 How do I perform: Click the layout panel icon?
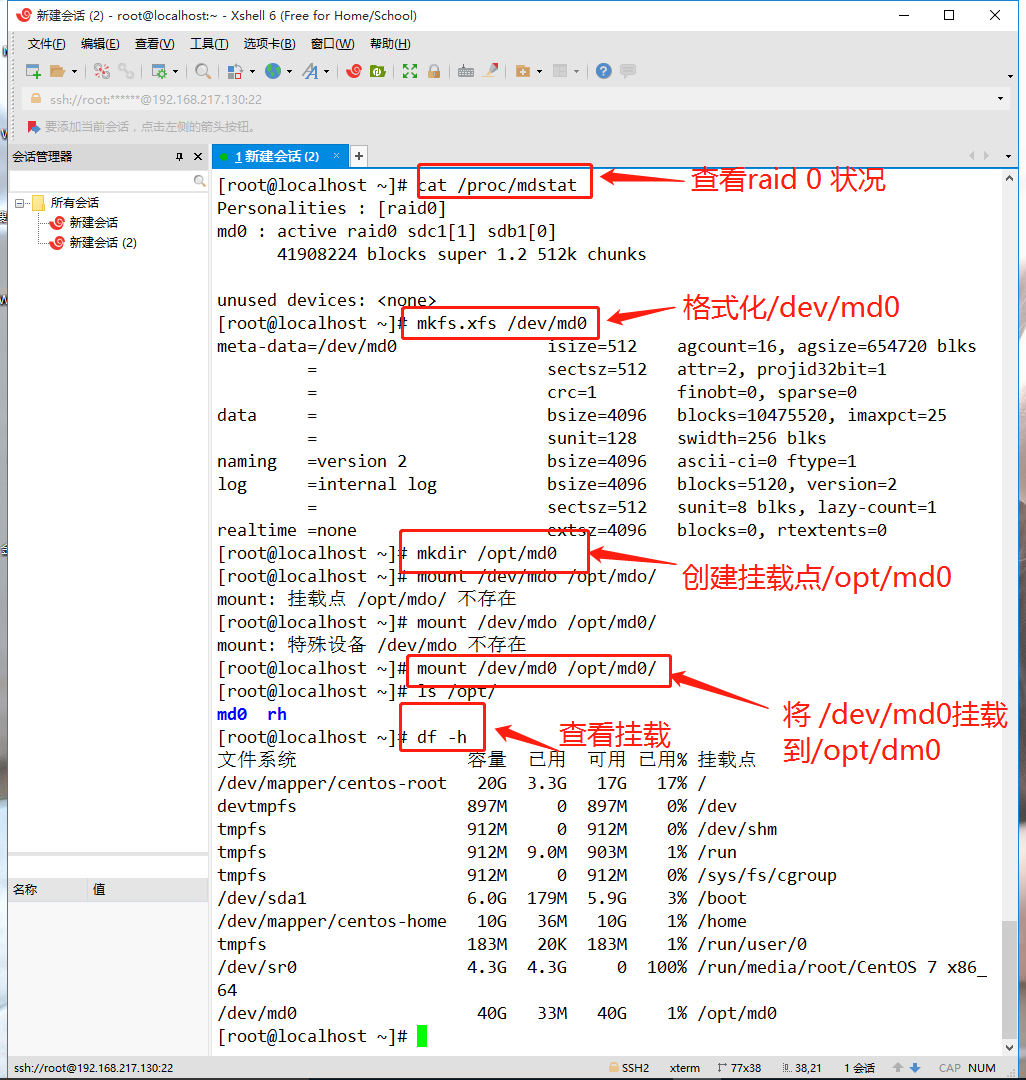561,71
